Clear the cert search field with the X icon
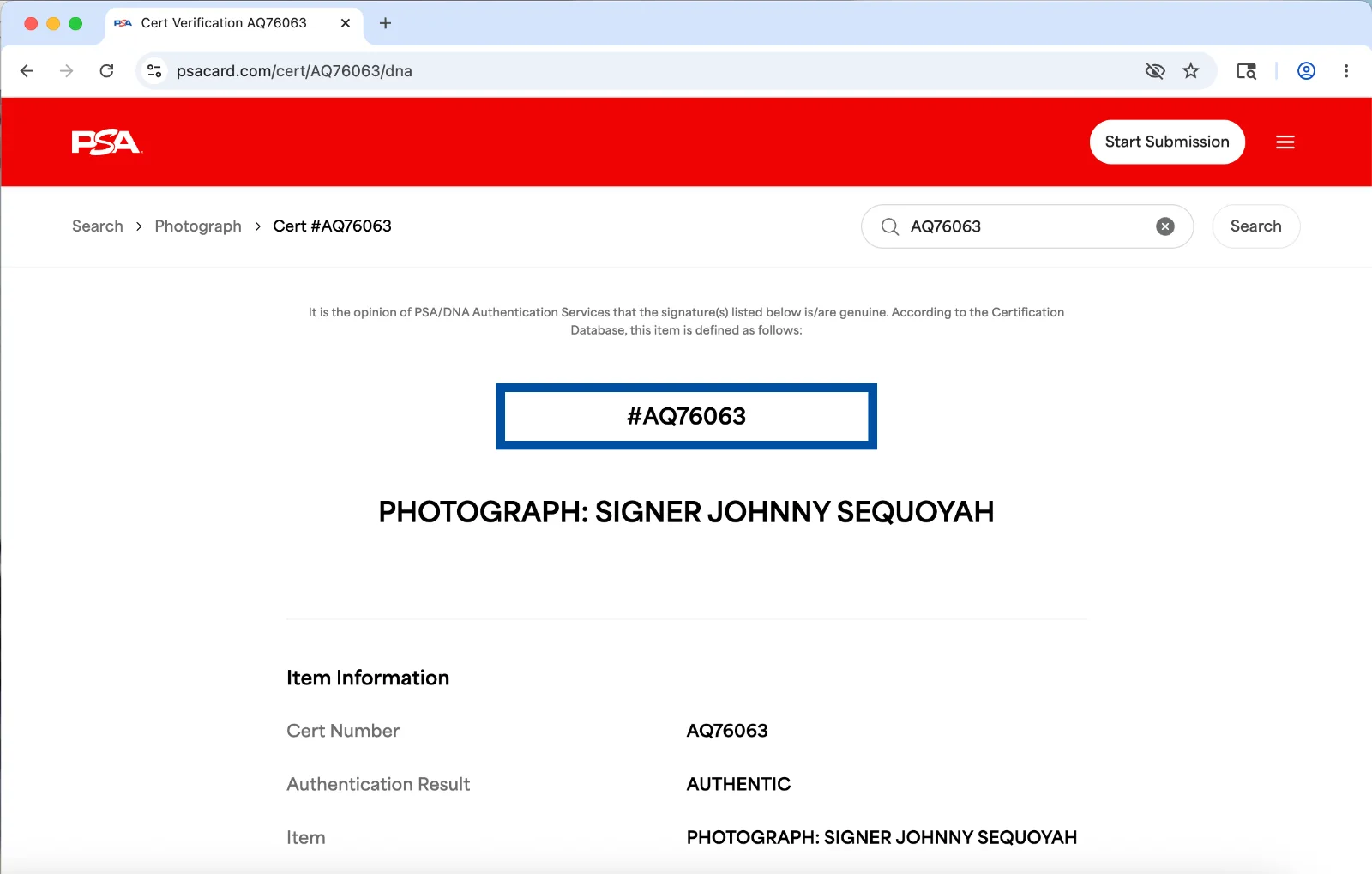1372x874 pixels. [1164, 226]
